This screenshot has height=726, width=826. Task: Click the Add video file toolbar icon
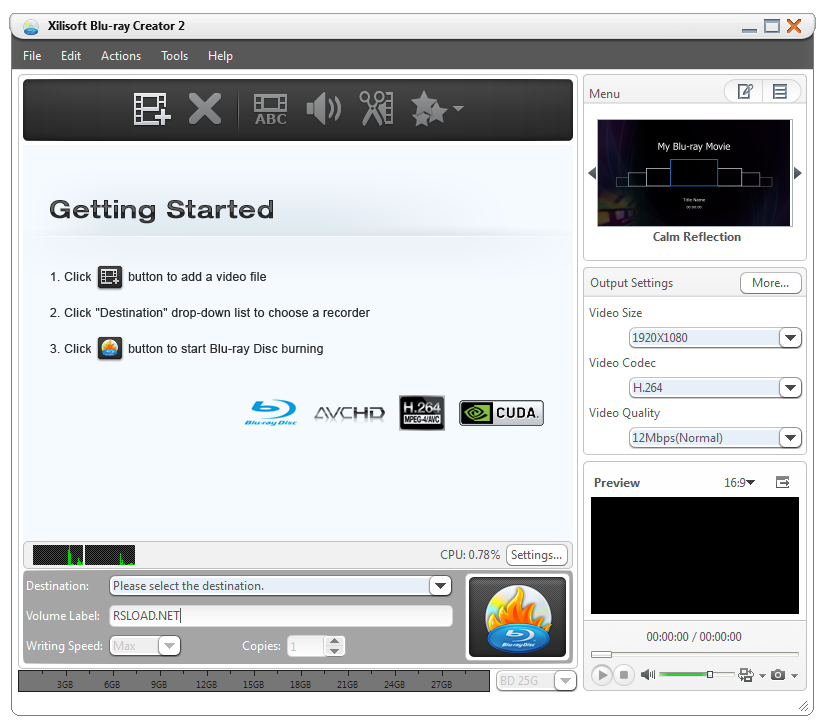click(152, 109)
